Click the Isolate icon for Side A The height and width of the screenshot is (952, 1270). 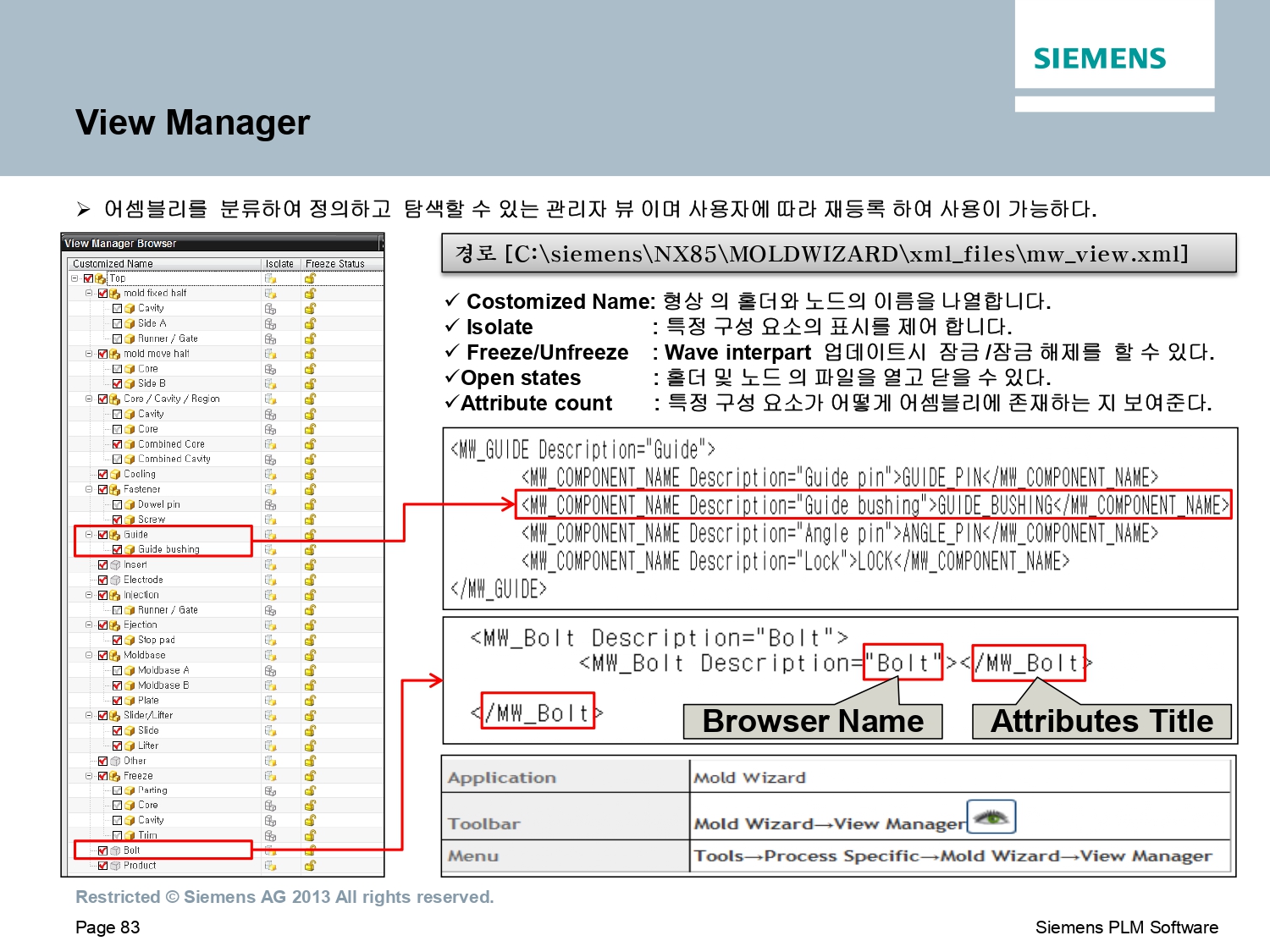tap(270, 323)
